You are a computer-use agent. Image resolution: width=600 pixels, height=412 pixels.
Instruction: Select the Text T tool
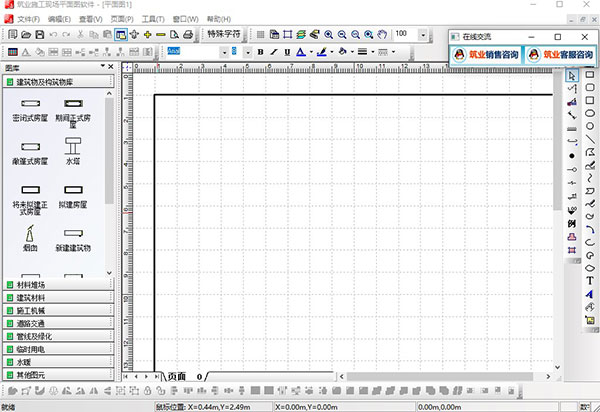(590, 281)
